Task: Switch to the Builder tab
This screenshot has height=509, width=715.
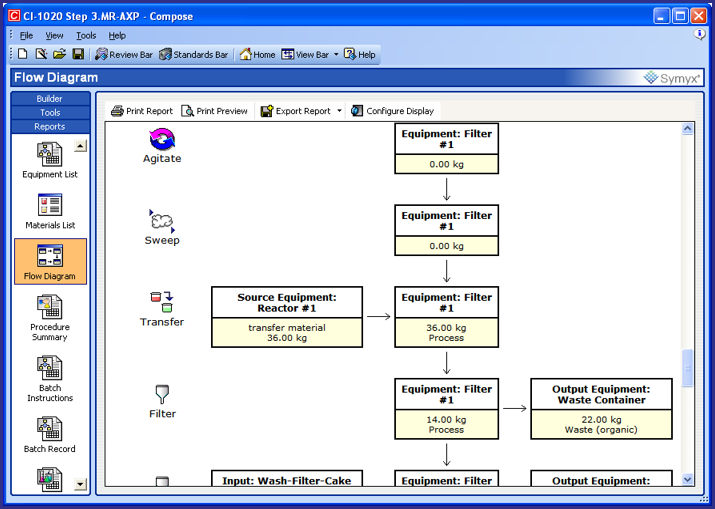Action: coord(49,99)
